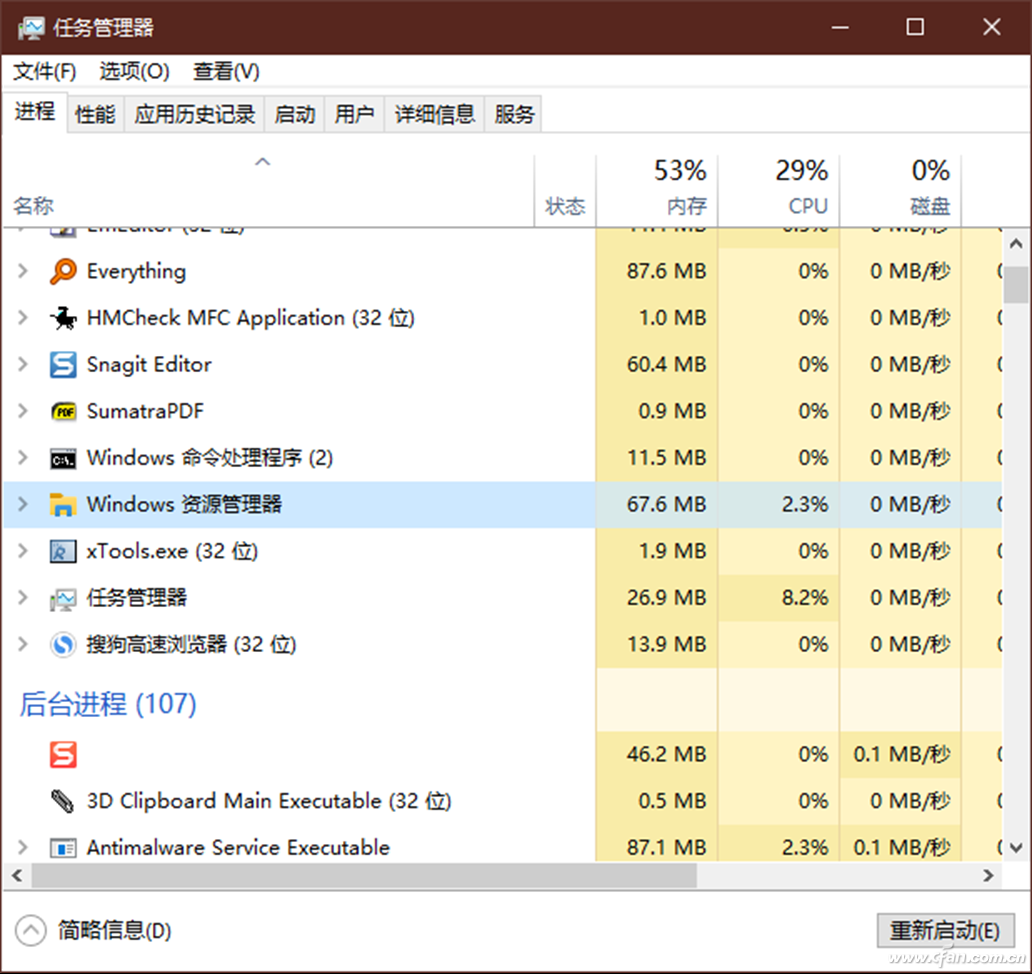Click the 8.2% CPU value
The width and height of the screenshot is (1032, 974).
tap(805, 598)
